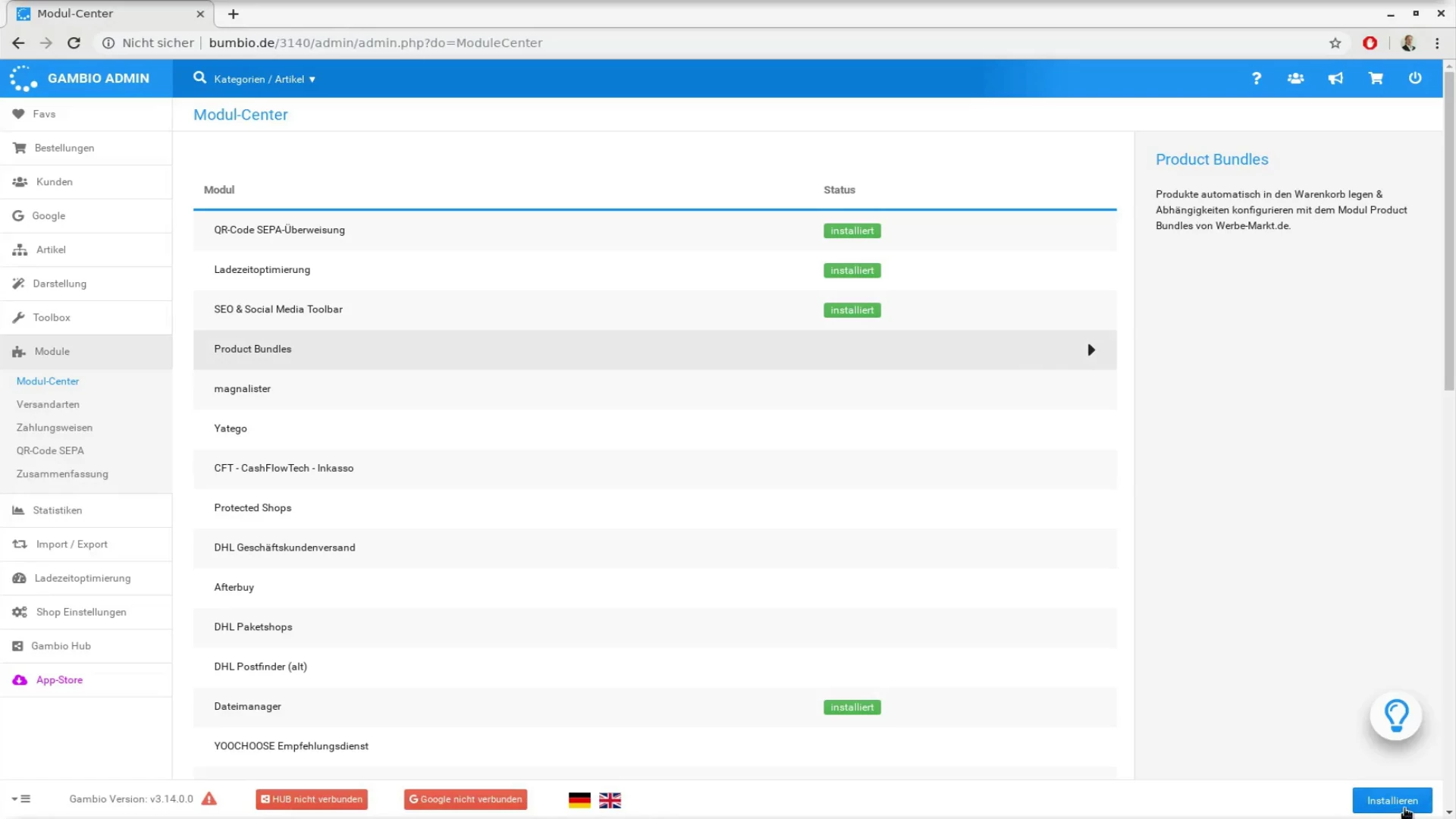1456x819 pixels.
Task: Click the Toolbox wrench icon
Action: (18, 318)
